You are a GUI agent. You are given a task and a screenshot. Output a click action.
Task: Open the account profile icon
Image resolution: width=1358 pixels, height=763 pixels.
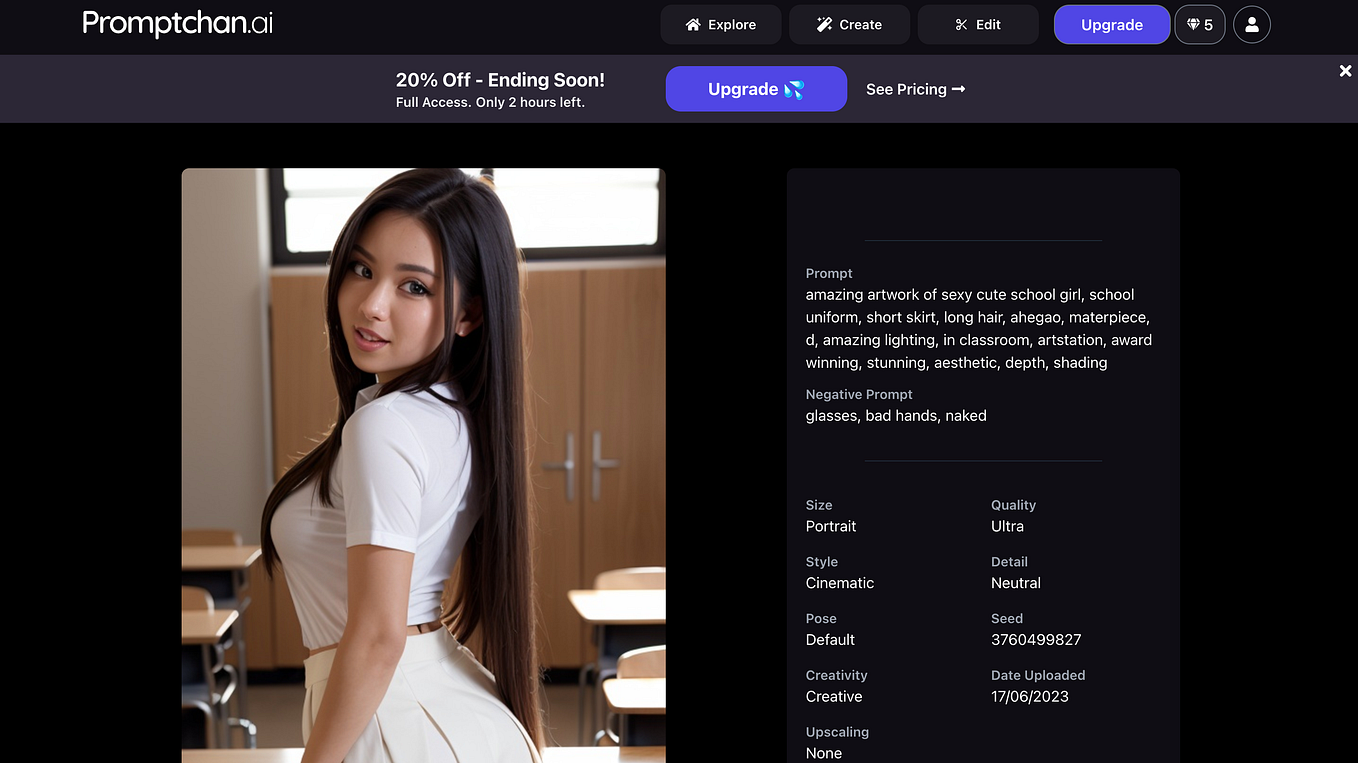tap(1252, 24)
